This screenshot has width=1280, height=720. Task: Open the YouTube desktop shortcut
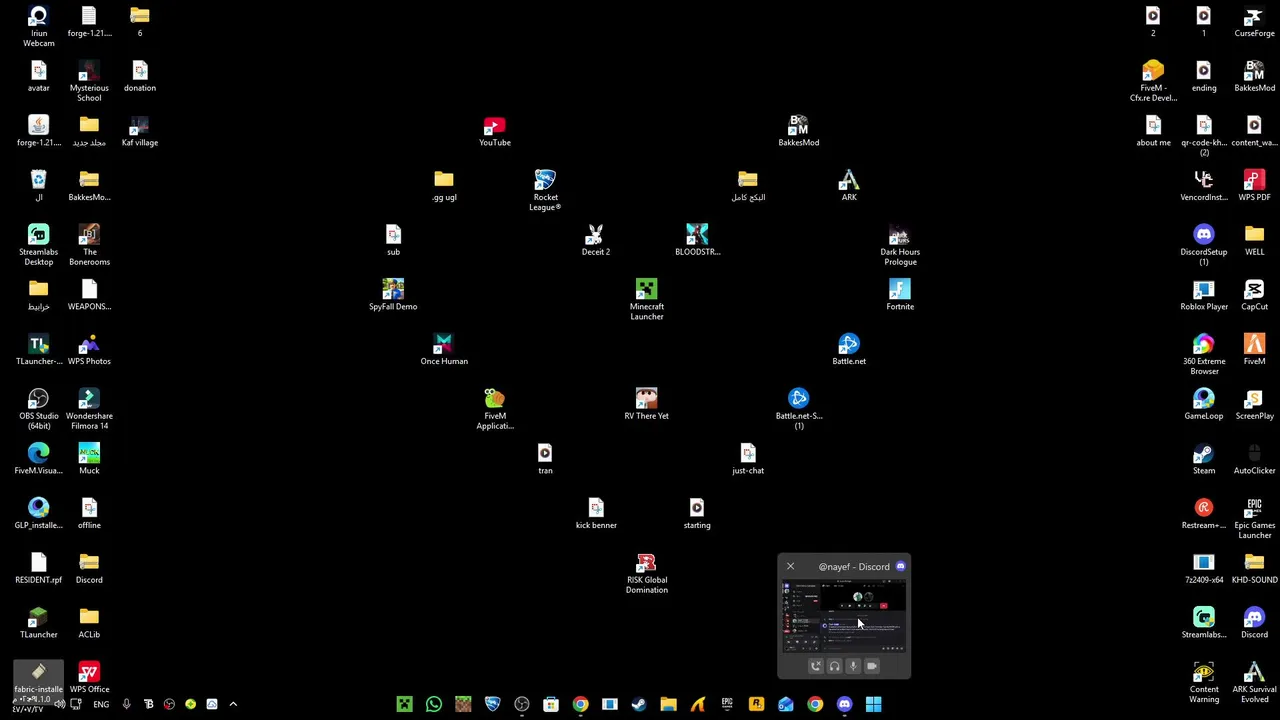pyautogui.click(x=494, y=131)
